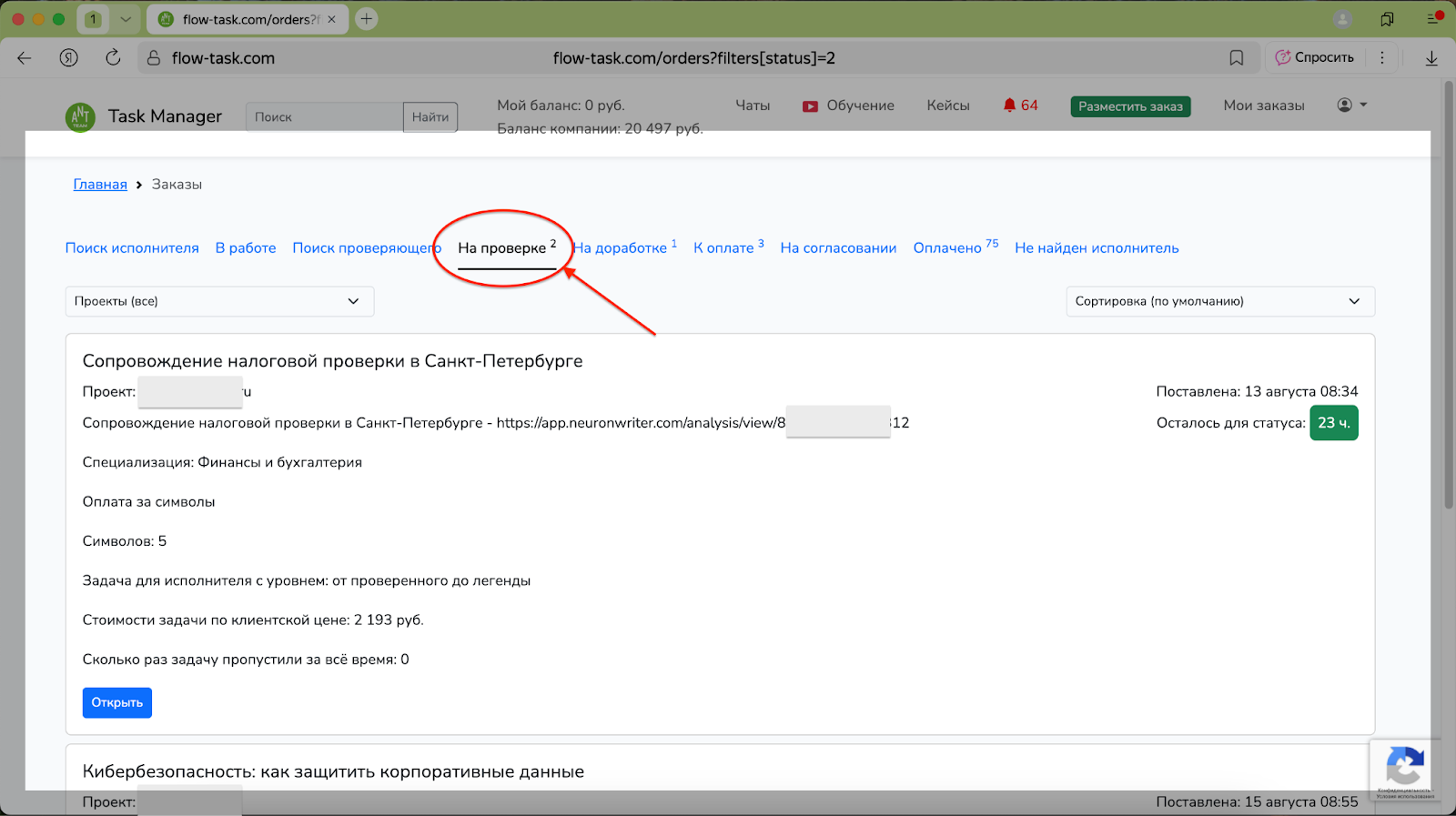The width and height of the screenshot is (1456, 816).
Task: Open the user profile account dropdown
Action: click(1351, 106)
